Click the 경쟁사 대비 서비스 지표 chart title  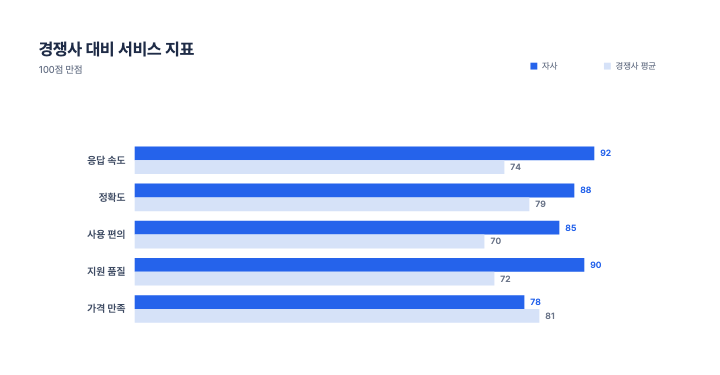116,49
